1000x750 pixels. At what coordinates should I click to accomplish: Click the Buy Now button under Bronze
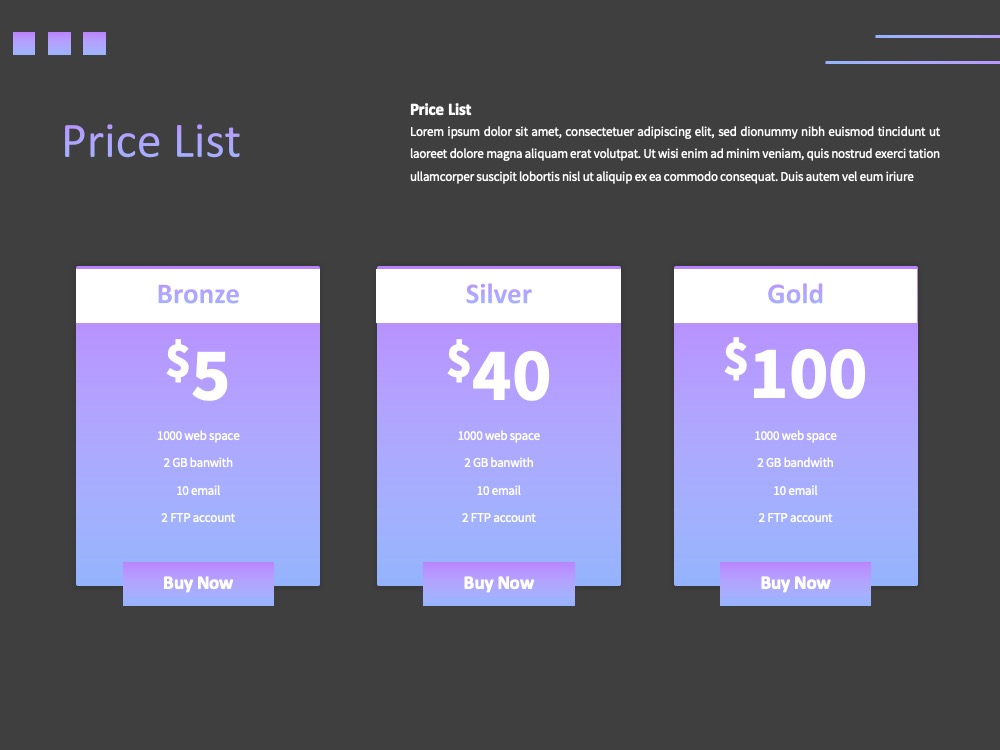198,584
